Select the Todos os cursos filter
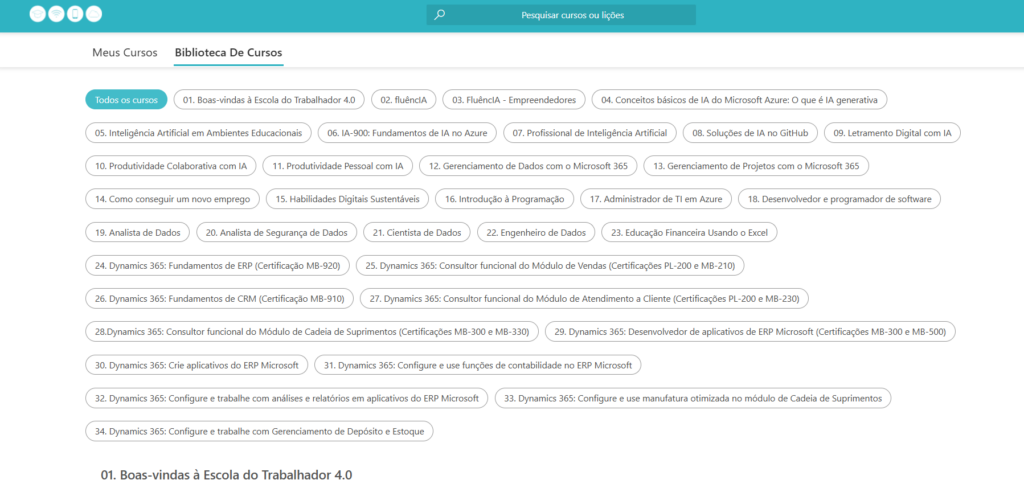Viewport: 1024px width, 484px height. (126, 100)
